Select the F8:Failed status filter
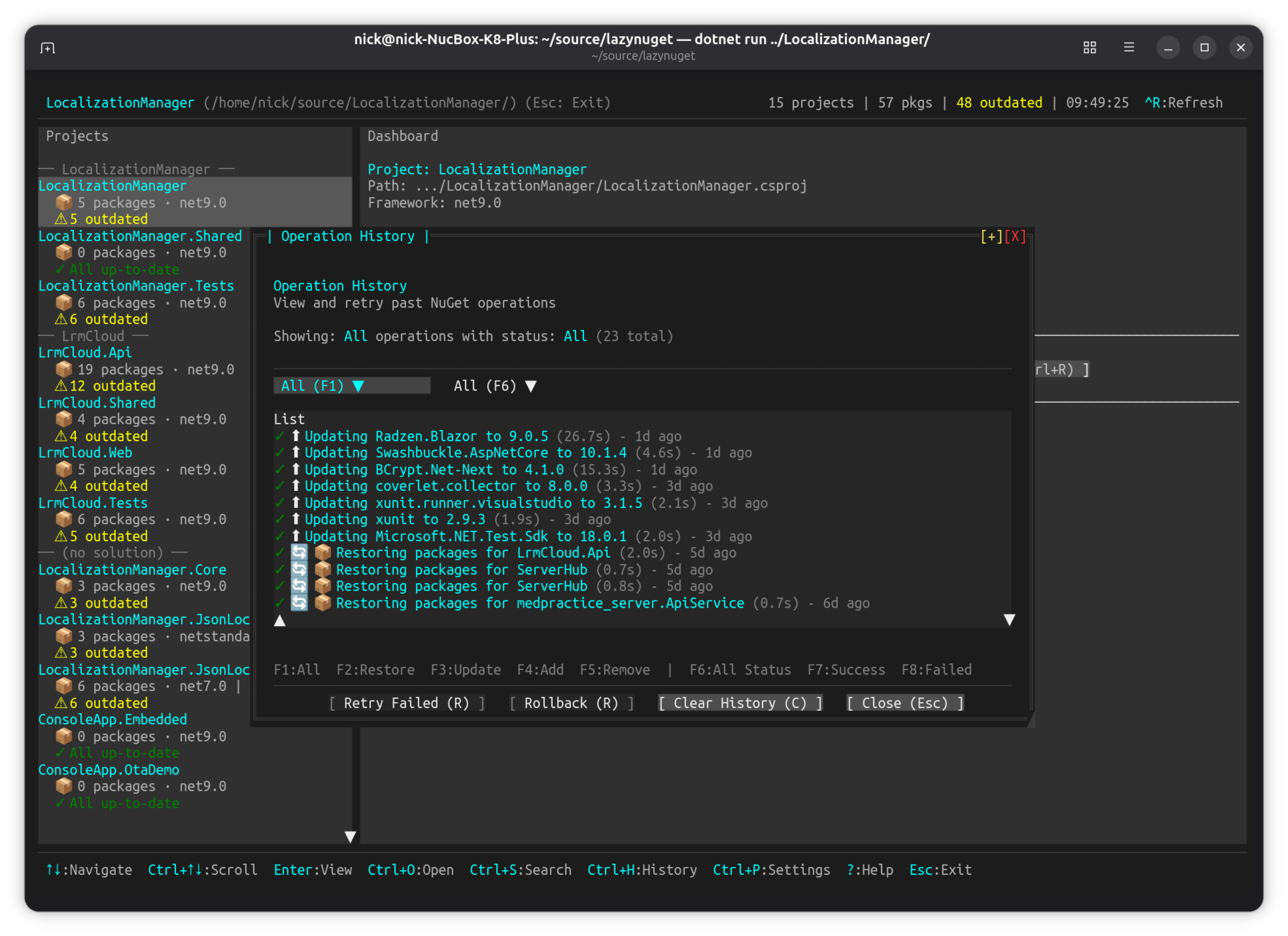Screen dimensions: 1288x936 (936, 670)
